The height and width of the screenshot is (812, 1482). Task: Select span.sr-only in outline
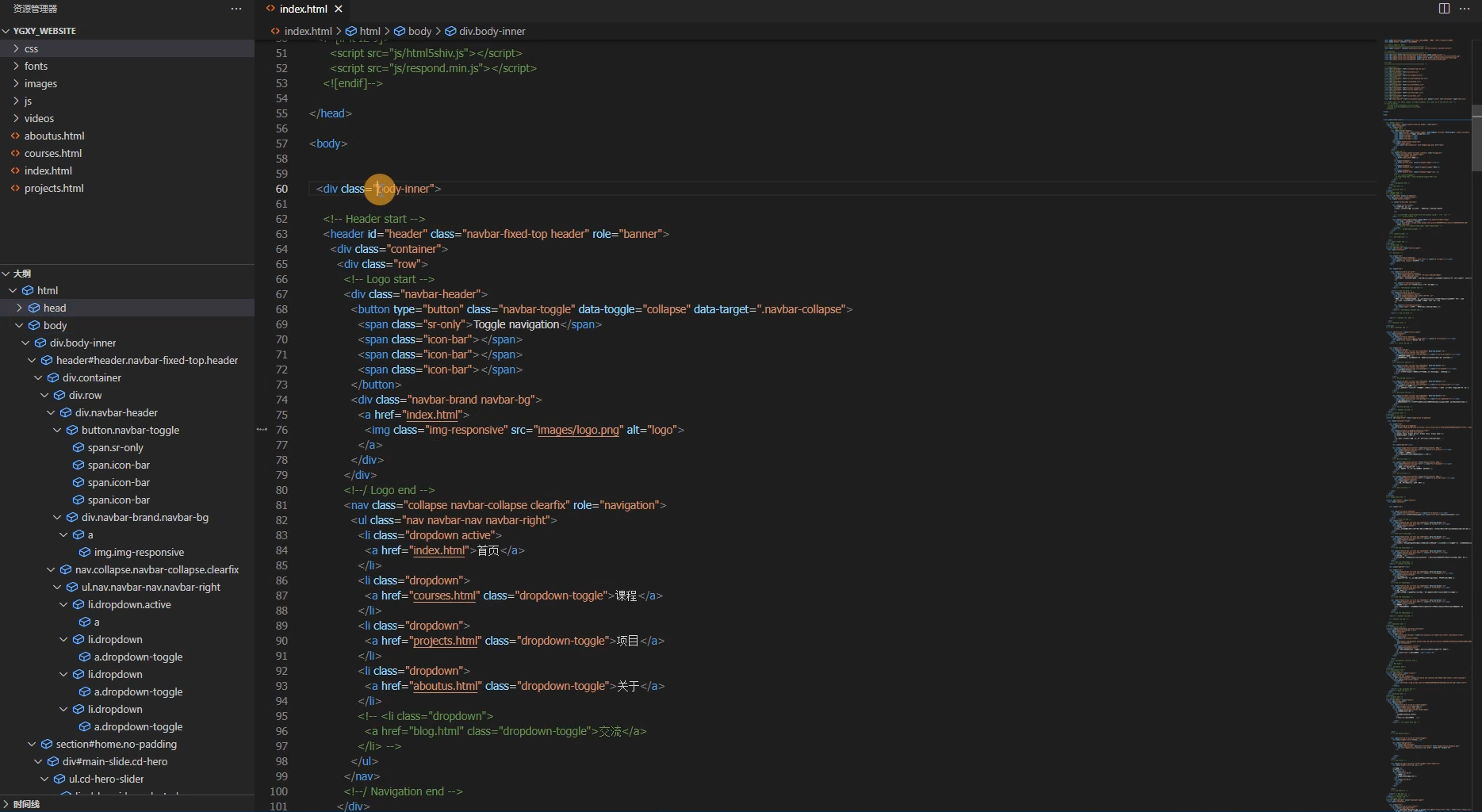click(116, 447)
